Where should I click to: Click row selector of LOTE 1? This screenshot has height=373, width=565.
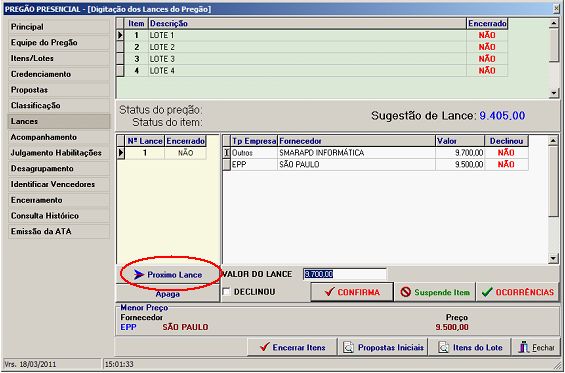120,35
